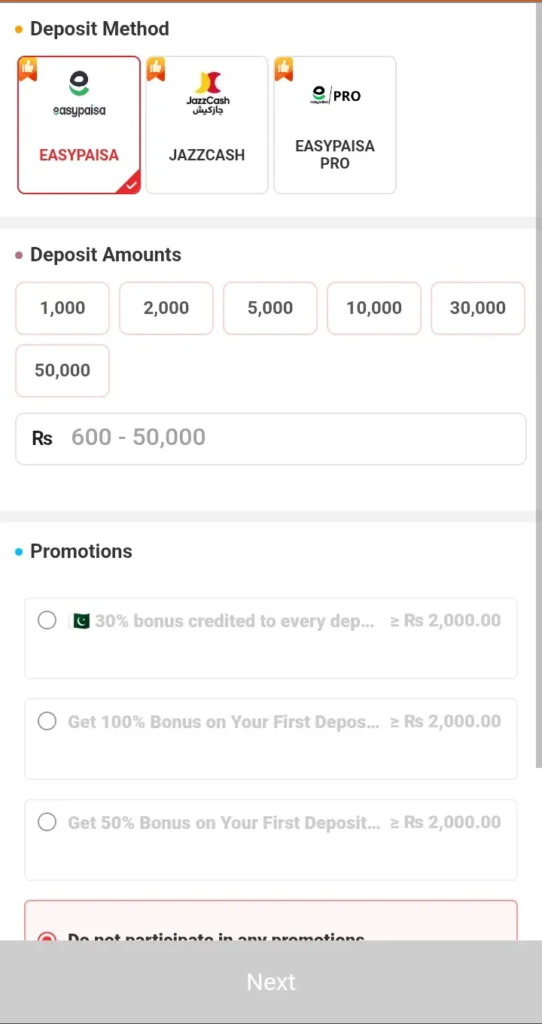The height and width of the screenshot is (1024, 542).
Task: Choose the 50,000 deposit amount
Action: coord(63,370)
